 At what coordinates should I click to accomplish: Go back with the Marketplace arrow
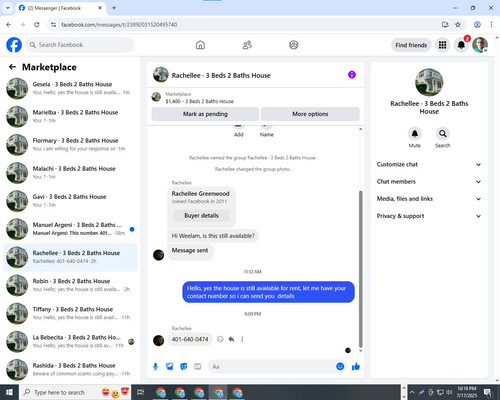(x=12, y=67)
